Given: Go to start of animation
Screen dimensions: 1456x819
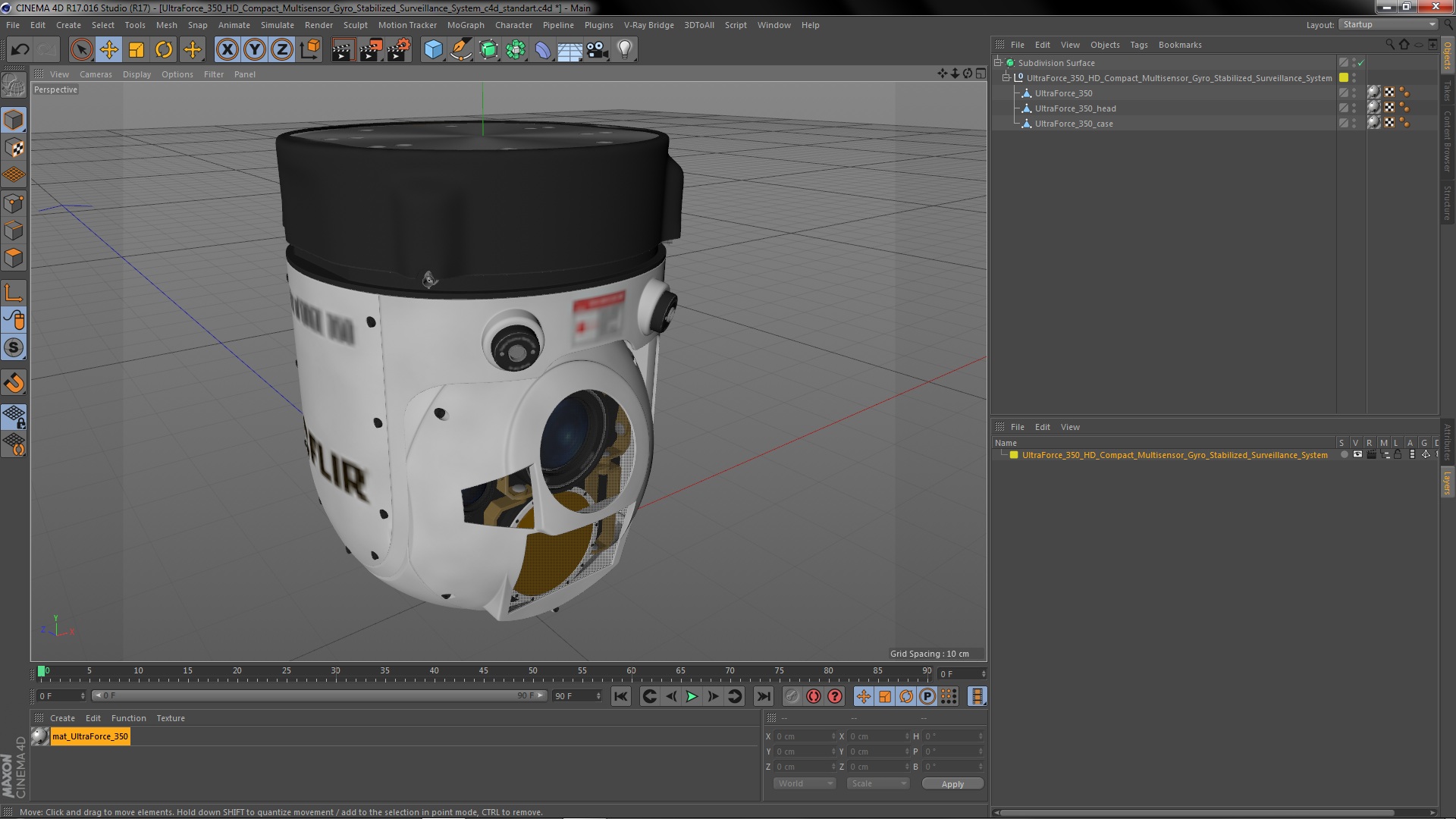Looking at the screenshot, I should 621,696.
